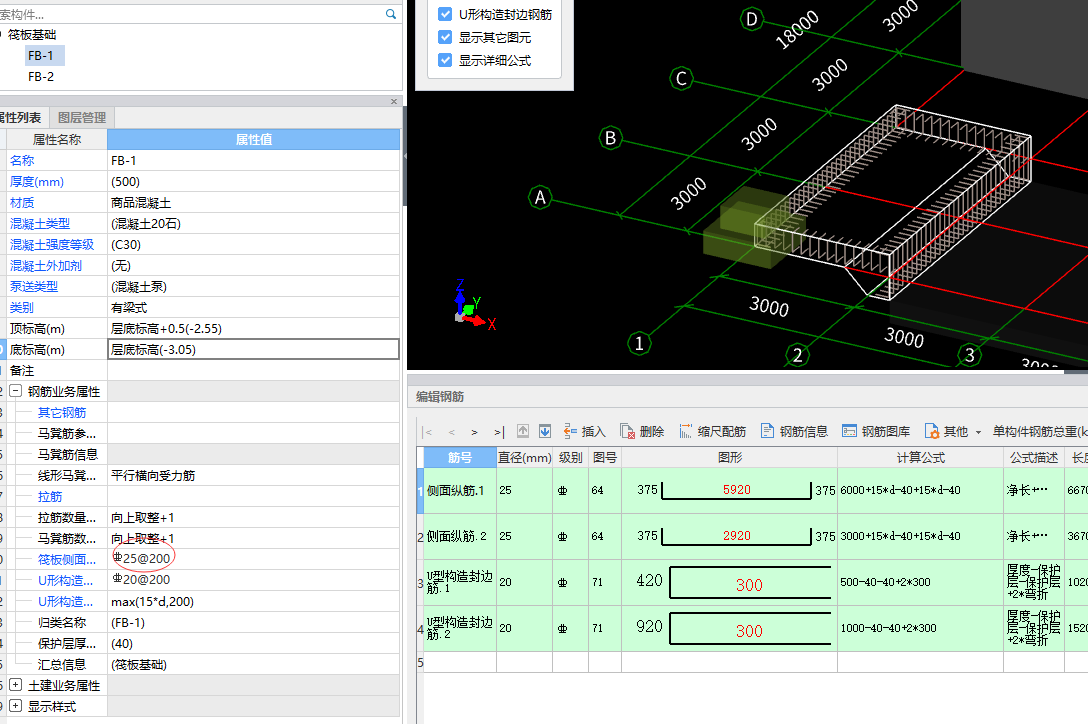The height and width of the screenshot is (724, 1088).
Task: Click the search magnifier icon
Action: click(x=391, y=13)
